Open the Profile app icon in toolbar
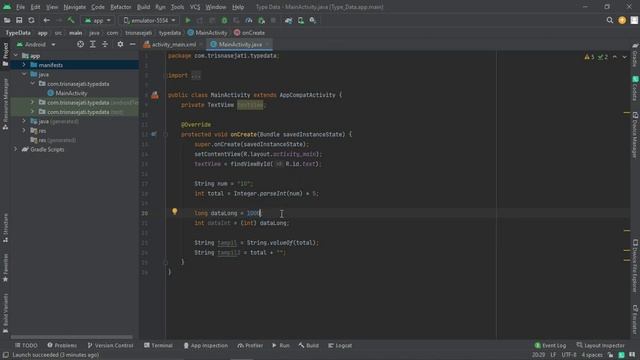The height and width of the screenshot is (360, 640). click(x=249, y=20)
